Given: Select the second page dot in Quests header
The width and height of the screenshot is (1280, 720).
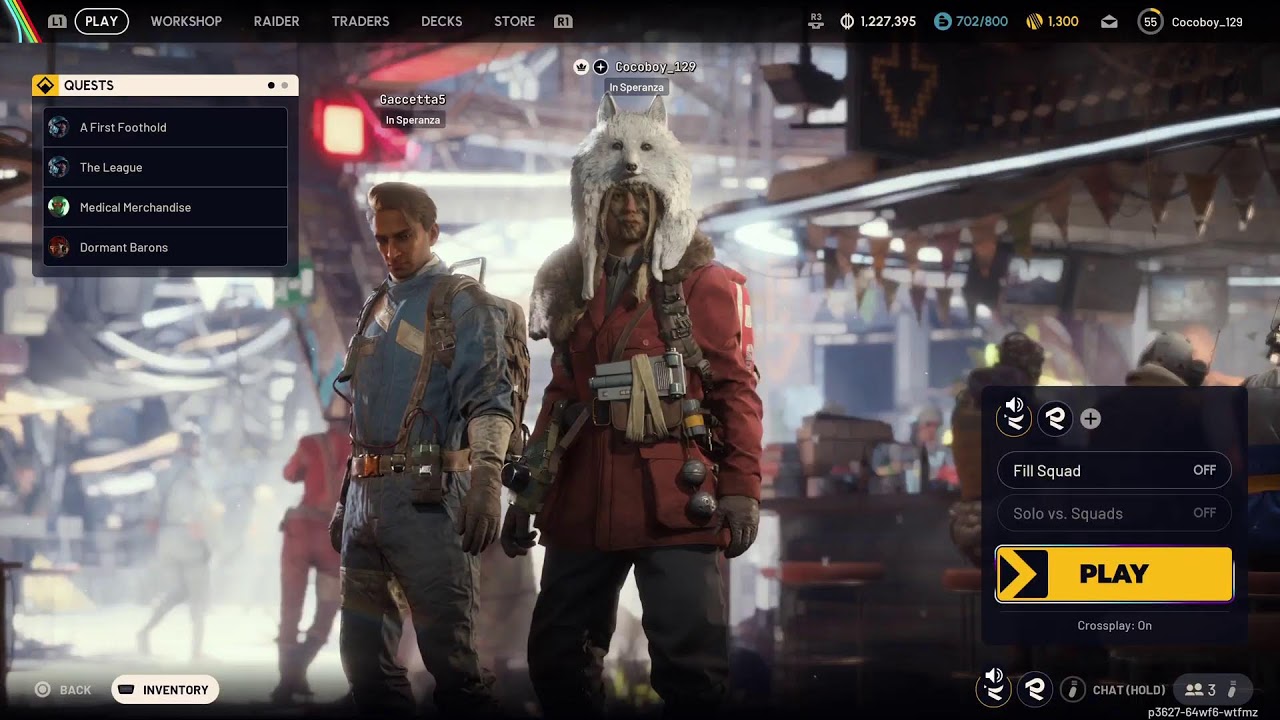Looking at the screenshot, I should pos(284,86).
